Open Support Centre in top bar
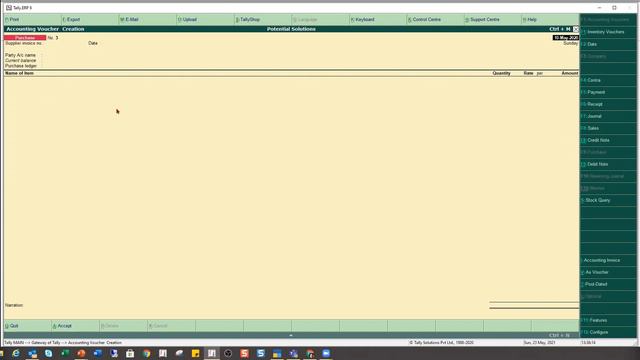The height and width of the screenshot is (360, 640). tap(482, 20)
